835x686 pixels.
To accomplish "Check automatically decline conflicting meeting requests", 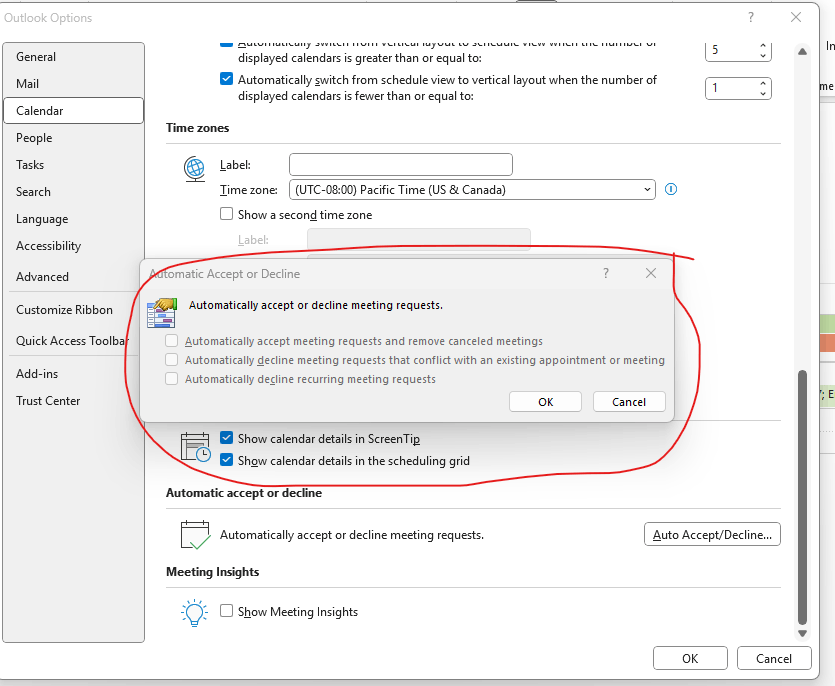I will coord(171,360).
